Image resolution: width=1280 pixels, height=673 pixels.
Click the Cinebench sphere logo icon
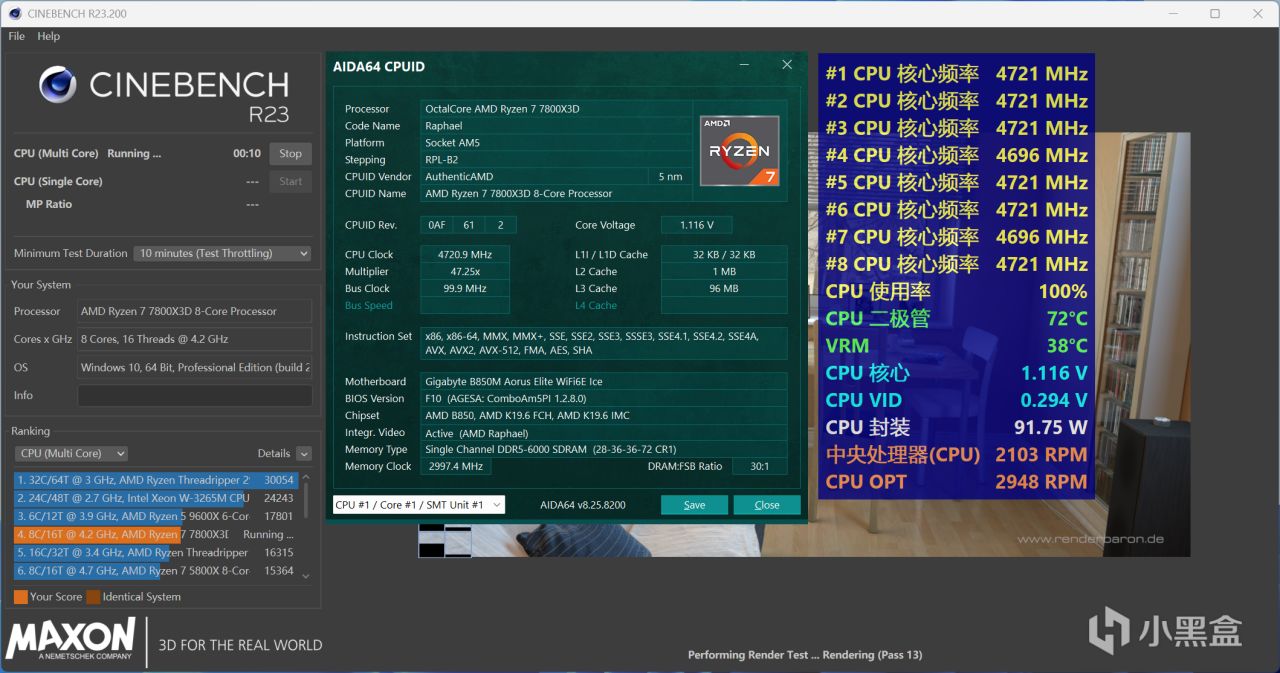59,85
